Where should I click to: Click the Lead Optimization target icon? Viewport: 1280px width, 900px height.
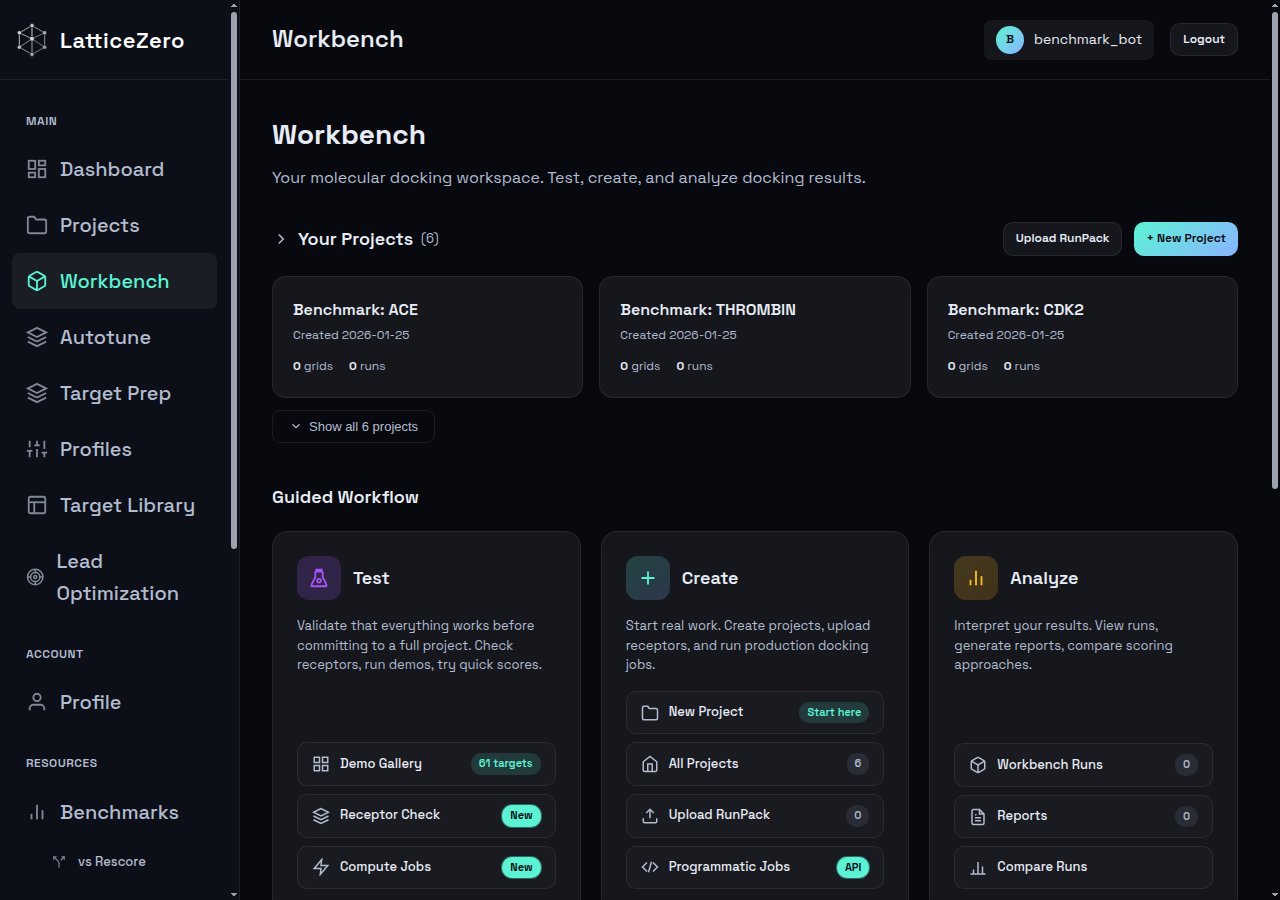35,577
